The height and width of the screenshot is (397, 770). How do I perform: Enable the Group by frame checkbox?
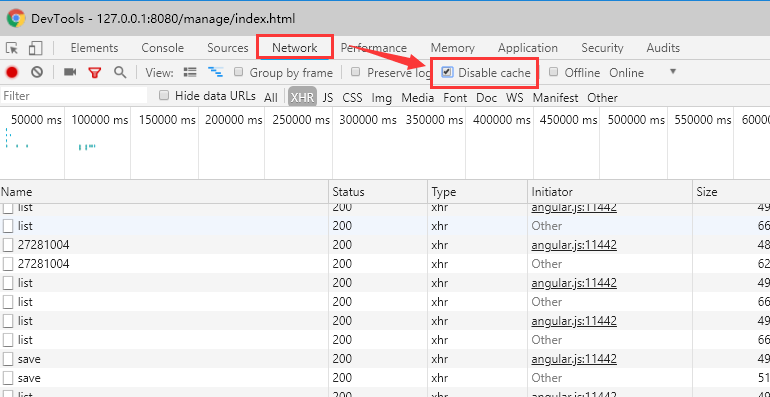click(239, 72)
